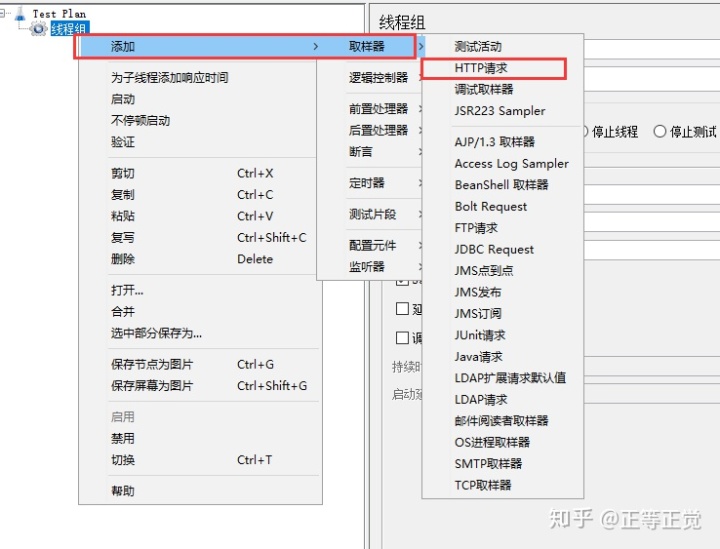Select BeanShell 取样器 entry
The height and width of the screenshot is (549, 720).
click(502, 185)
